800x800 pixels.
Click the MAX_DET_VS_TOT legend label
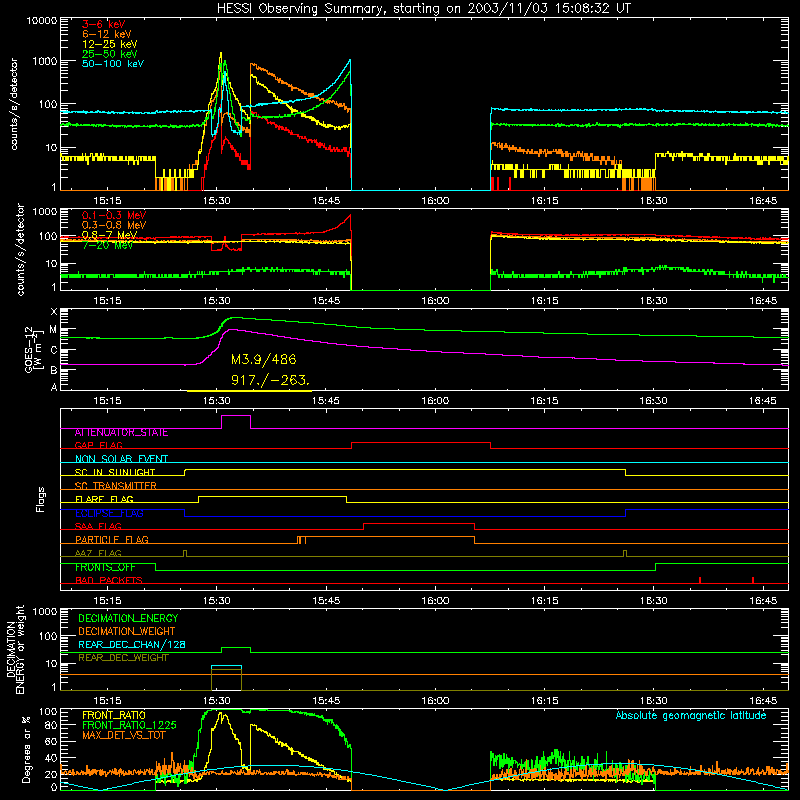coord(124,736)
